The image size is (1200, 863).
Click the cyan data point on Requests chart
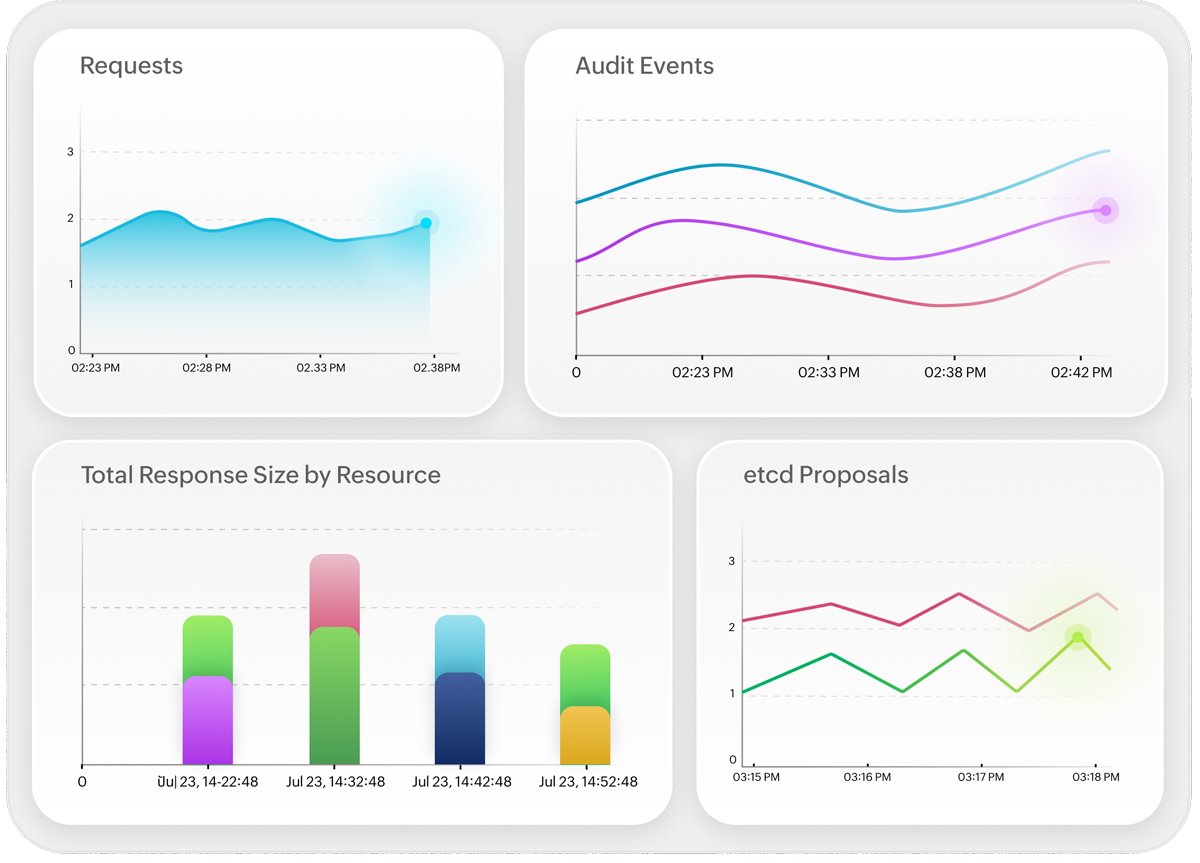(x=426, y=223)
